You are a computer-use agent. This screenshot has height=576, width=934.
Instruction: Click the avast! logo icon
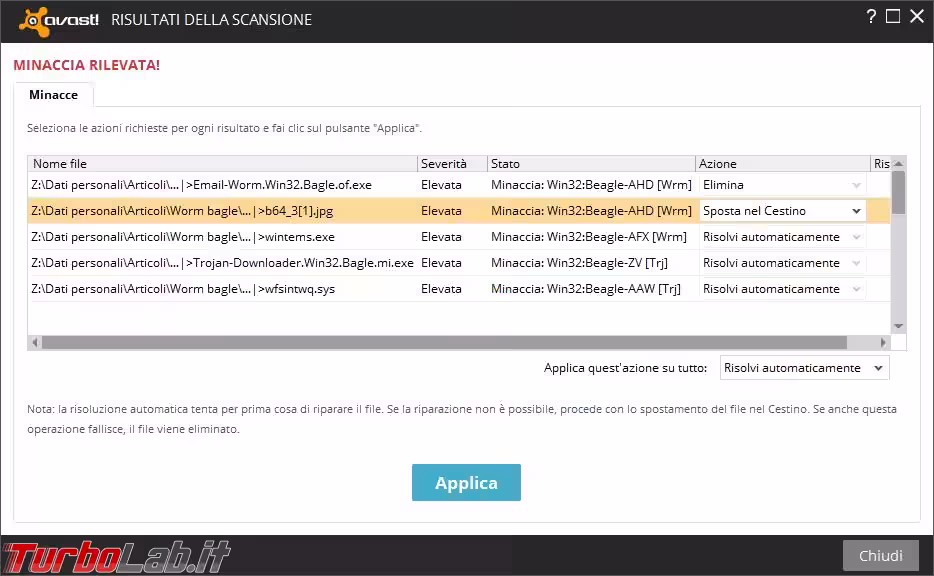(35, 20)
